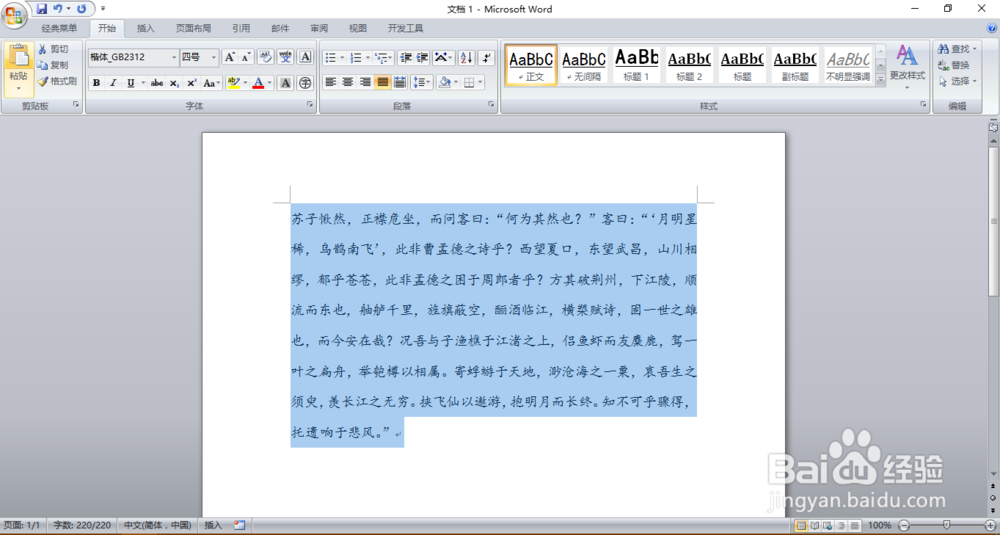Screen dimensions: 1000x535
Task: Open font size dropdown 四号
Action: [214, 57]
